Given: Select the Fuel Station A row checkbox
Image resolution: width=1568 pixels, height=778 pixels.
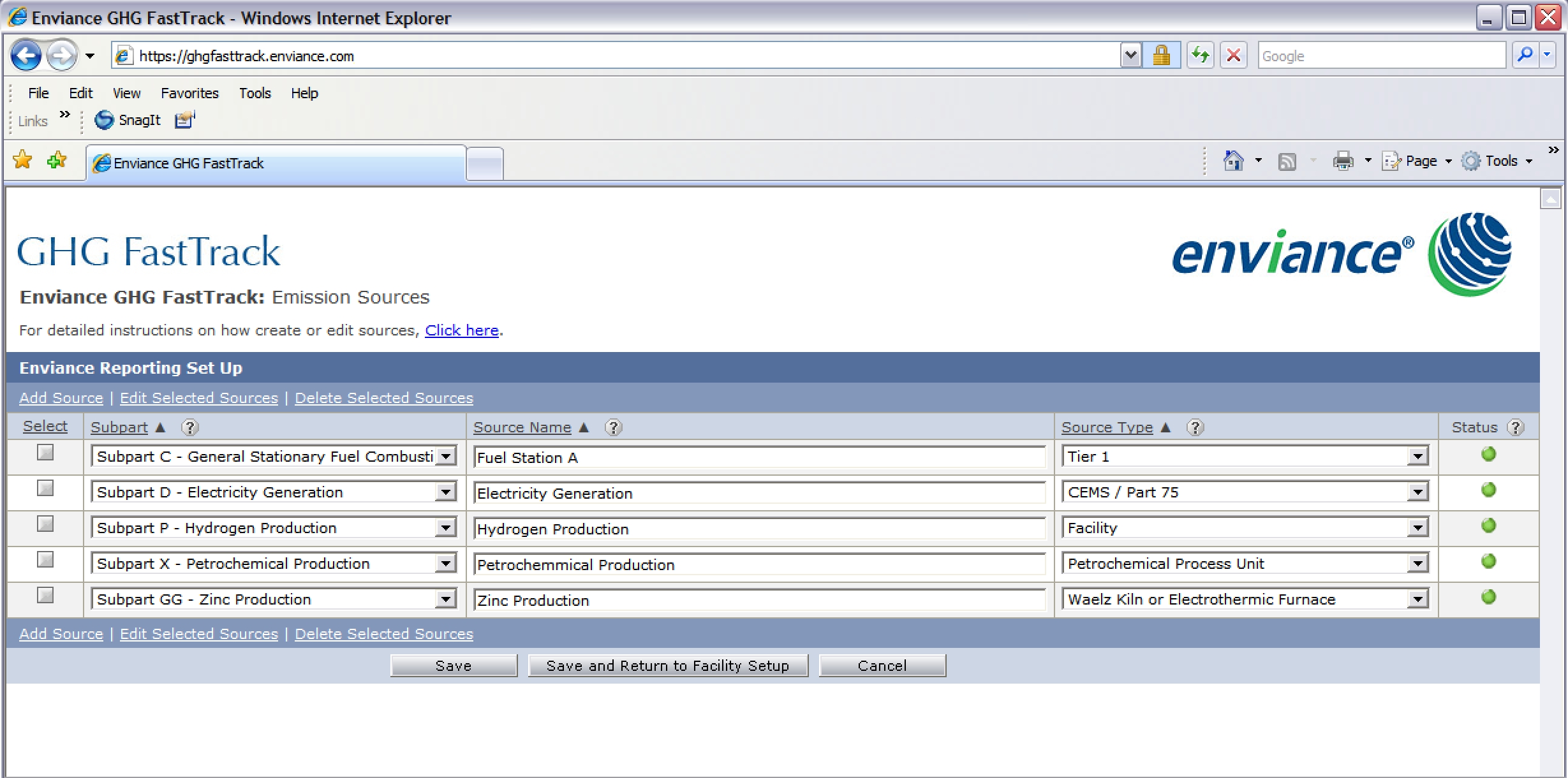Looking at the screenshot, I should pyautogui.click(x=45, y=453).
